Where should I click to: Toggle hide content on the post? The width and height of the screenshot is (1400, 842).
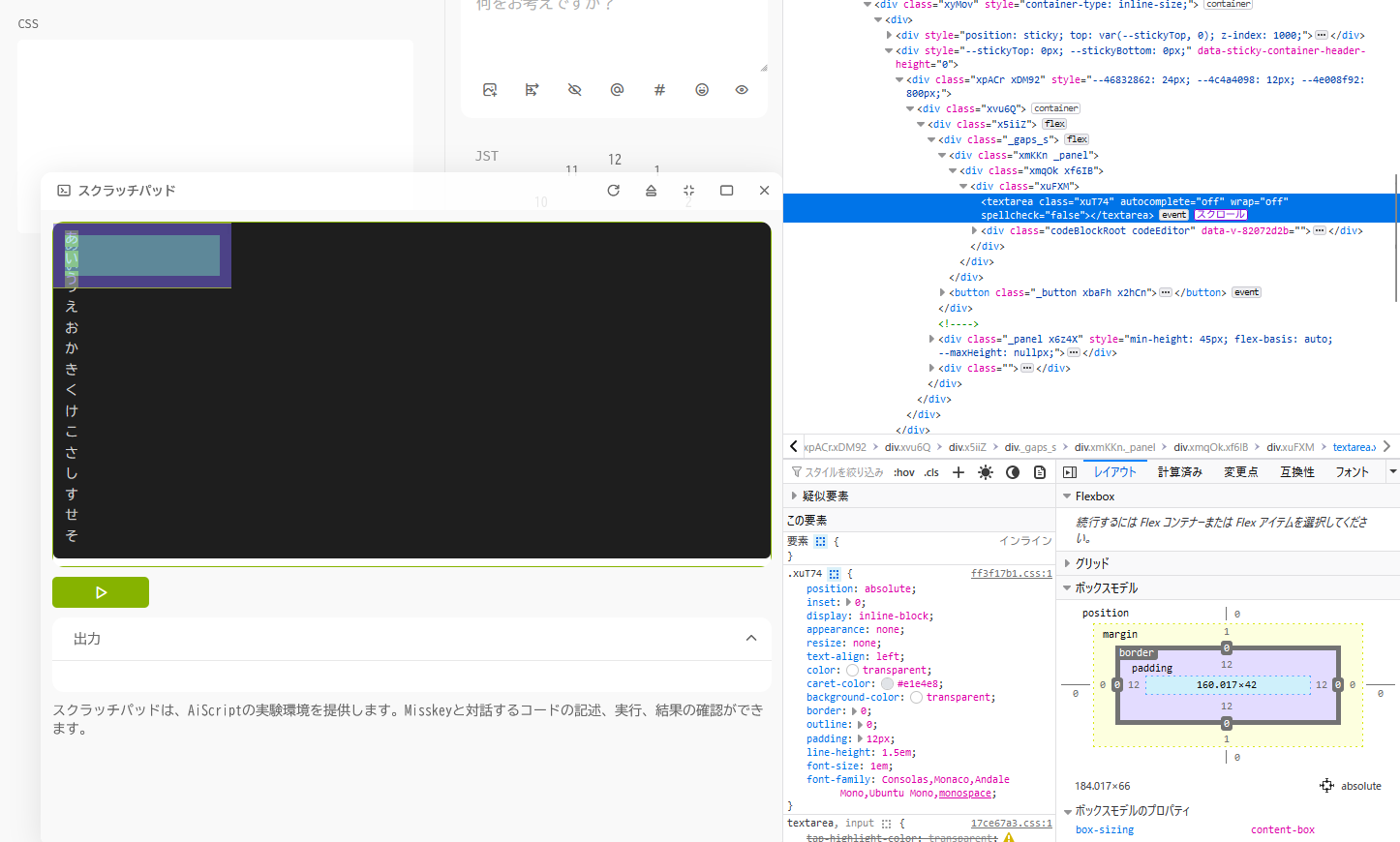click(x=574, y=89)
